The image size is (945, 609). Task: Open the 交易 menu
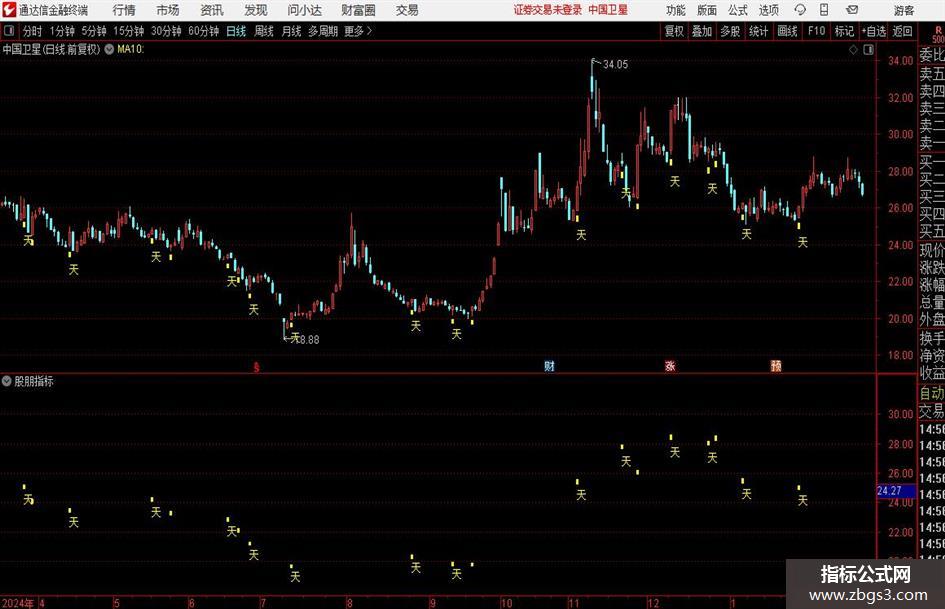pos(407,10)
